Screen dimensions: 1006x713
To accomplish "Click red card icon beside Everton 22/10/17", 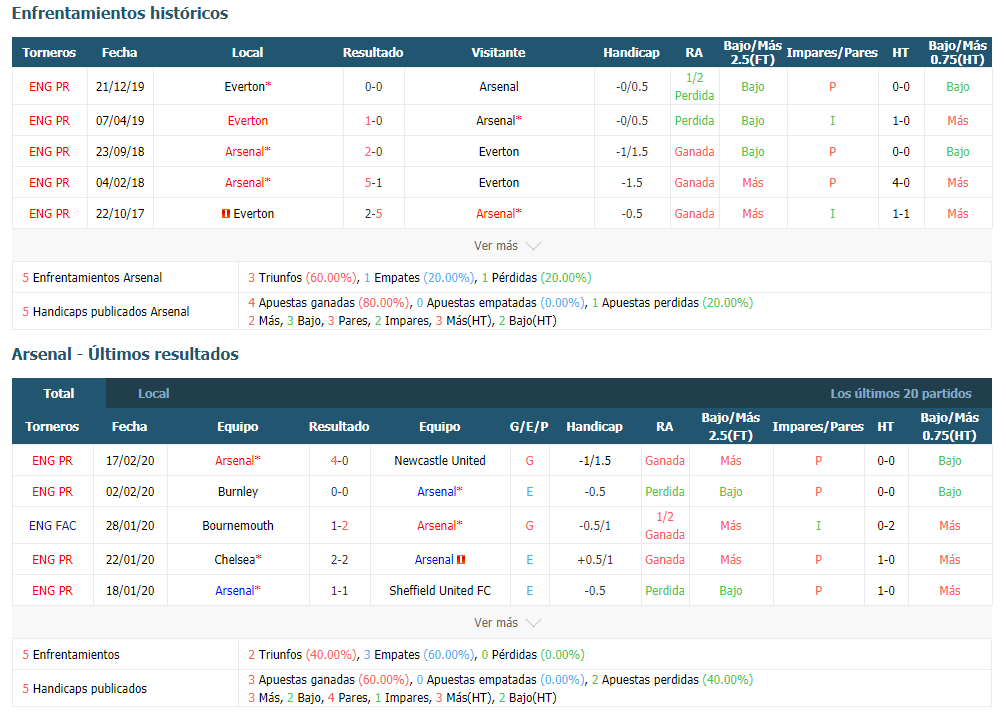I will click(226, 214).
